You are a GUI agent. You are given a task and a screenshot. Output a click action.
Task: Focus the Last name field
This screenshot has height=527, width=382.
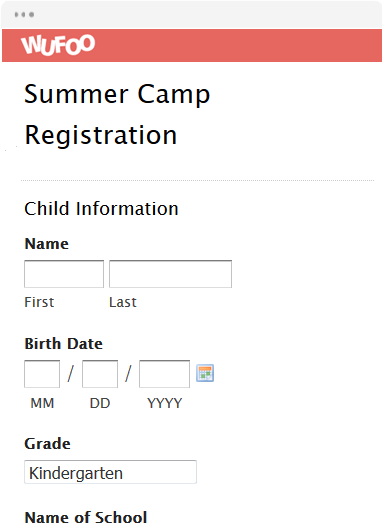[x=170, y=274]
